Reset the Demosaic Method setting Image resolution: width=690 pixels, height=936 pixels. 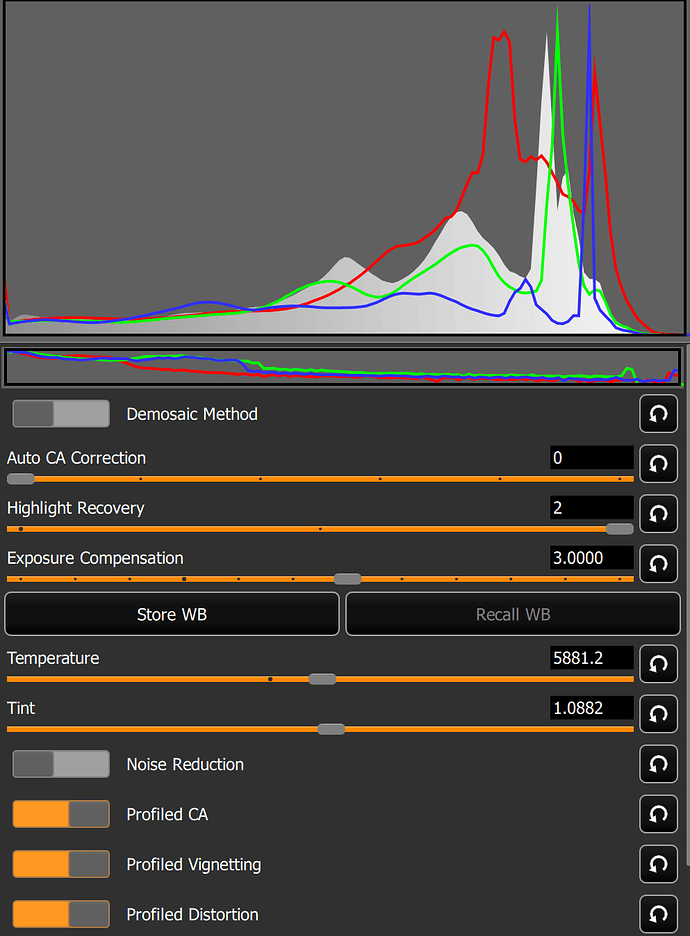point(658,414)
